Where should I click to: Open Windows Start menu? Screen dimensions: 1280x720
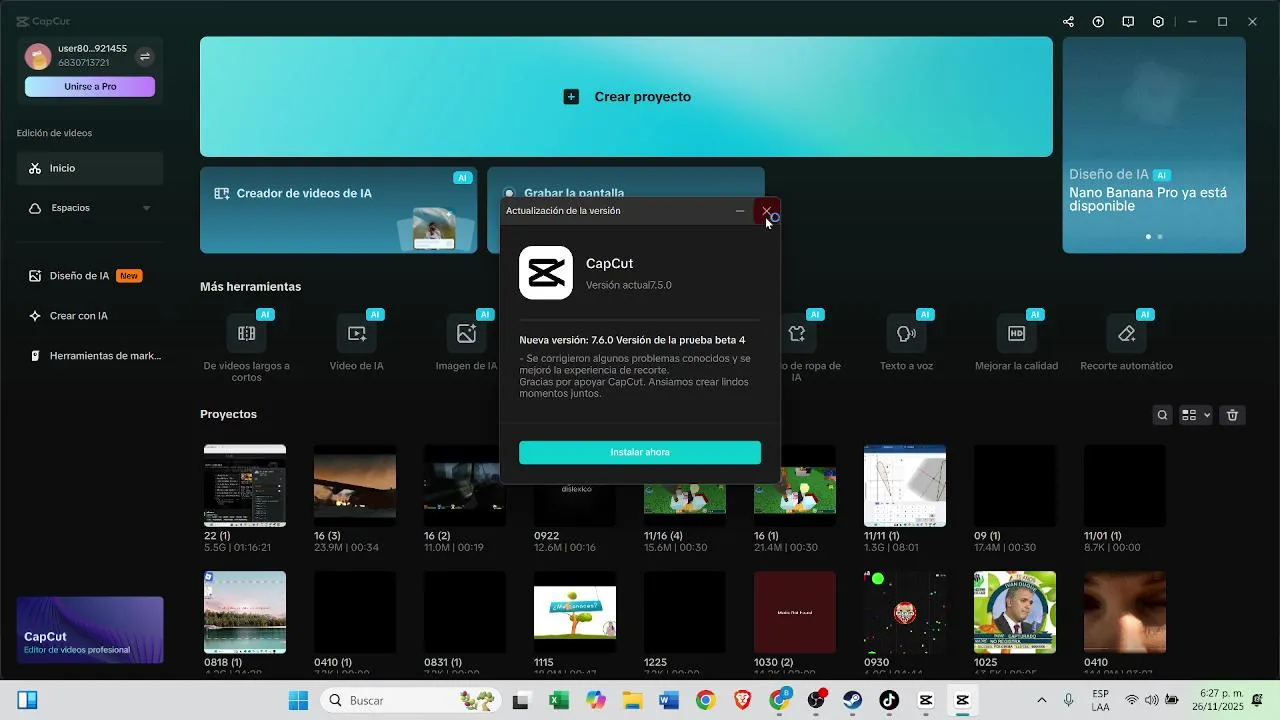pyautogui.click(x=298, y=700)
